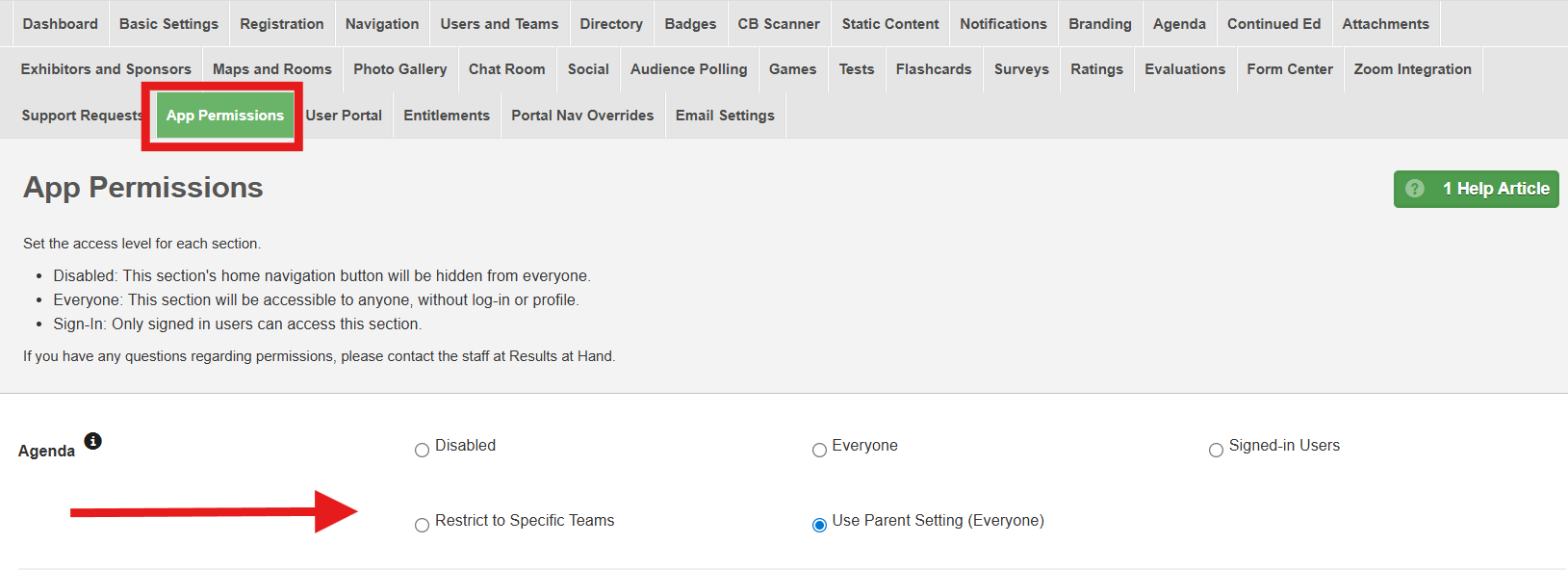The image size is (1568, 570).
Task: Select the Disabled radio button for Agenda
Action: [x=422, y=450]
